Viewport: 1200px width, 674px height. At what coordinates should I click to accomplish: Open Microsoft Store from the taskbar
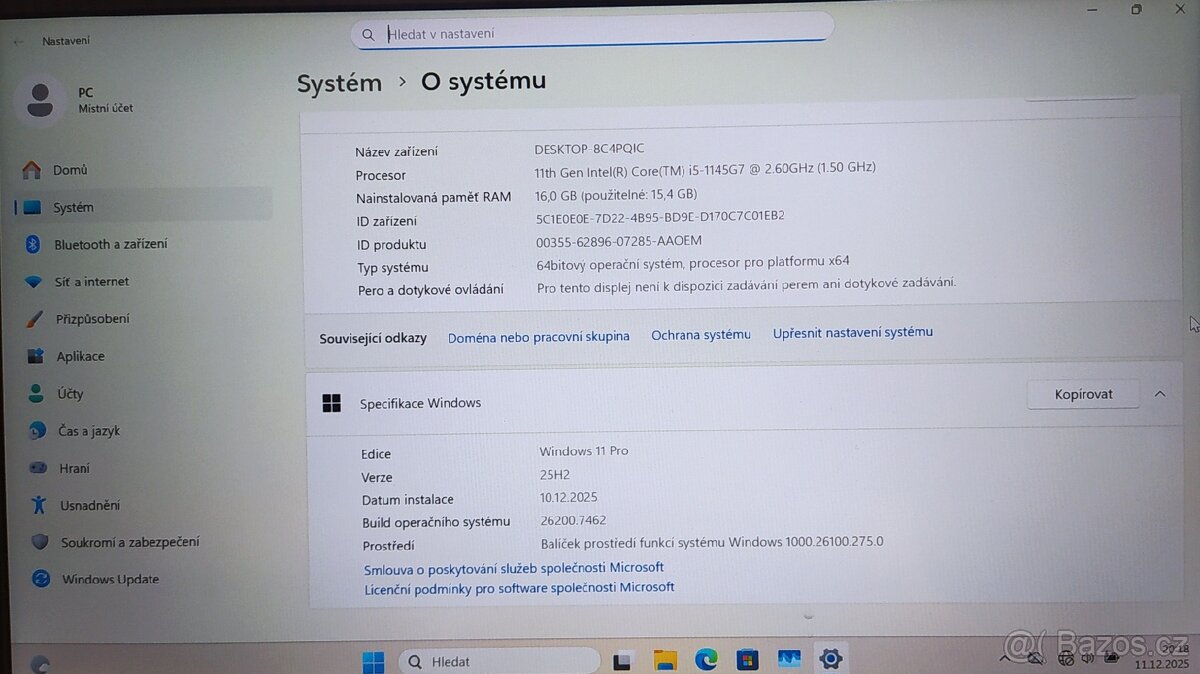tap(747, 660)
